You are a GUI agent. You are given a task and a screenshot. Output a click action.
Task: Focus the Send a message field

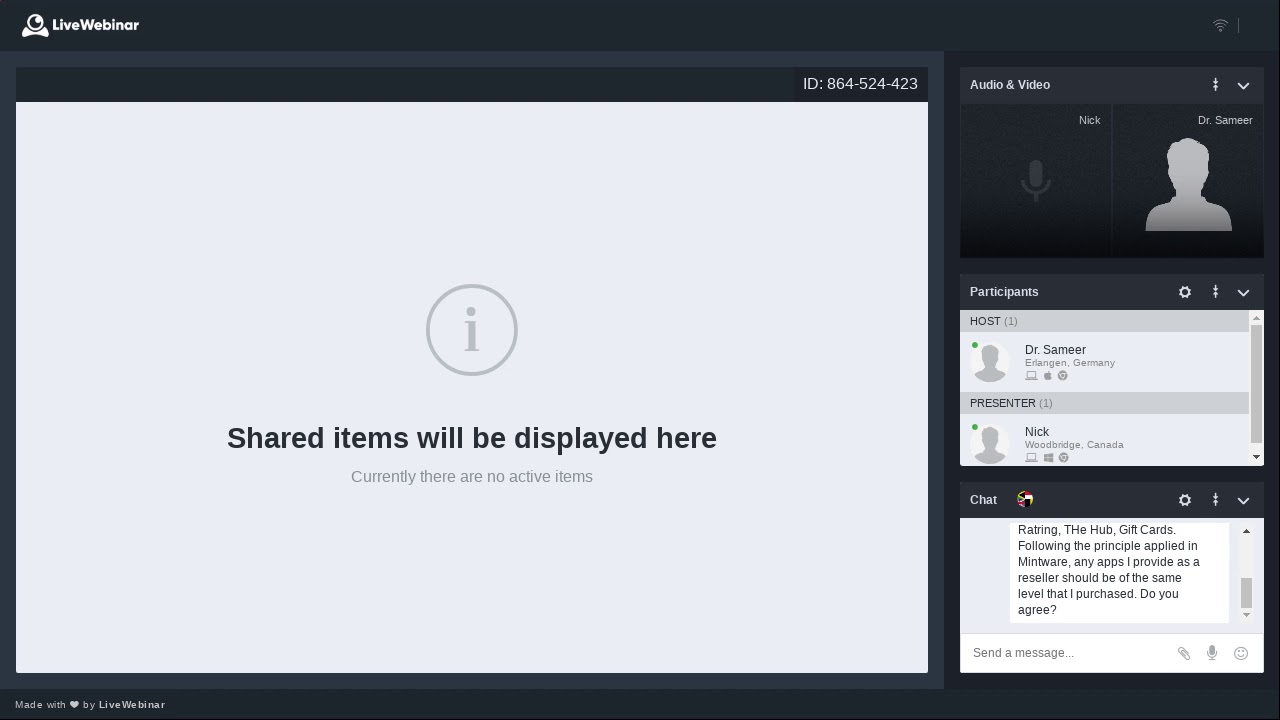1068,653
